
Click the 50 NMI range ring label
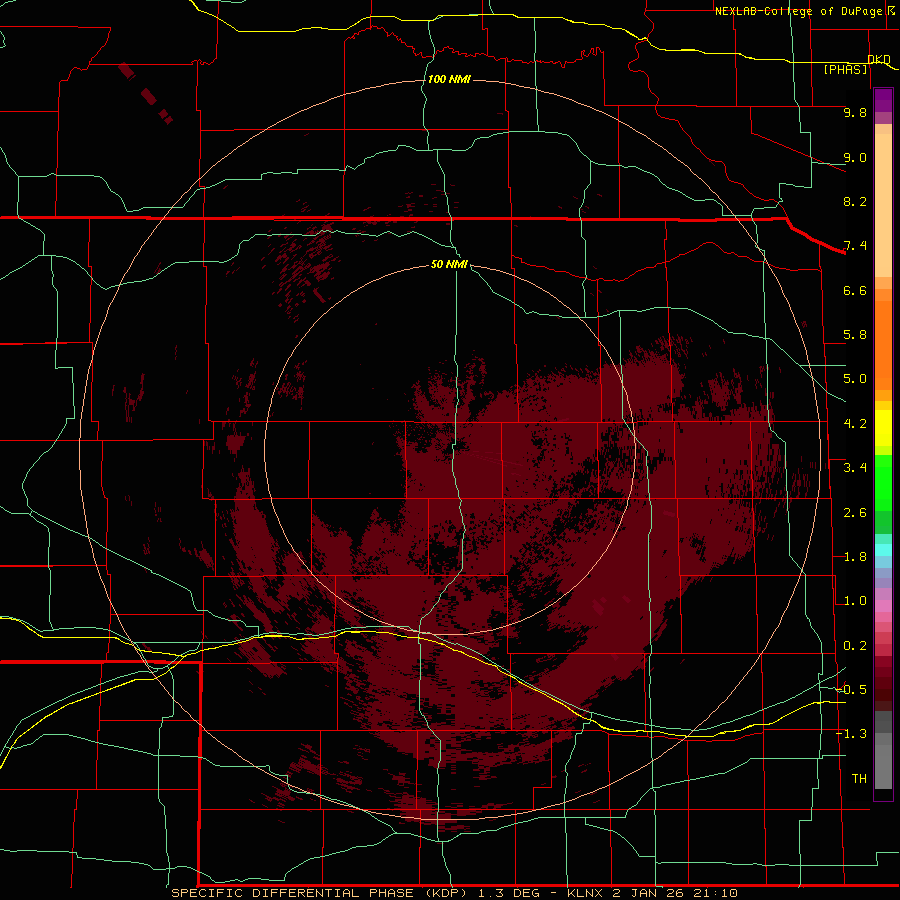(449, 264)
